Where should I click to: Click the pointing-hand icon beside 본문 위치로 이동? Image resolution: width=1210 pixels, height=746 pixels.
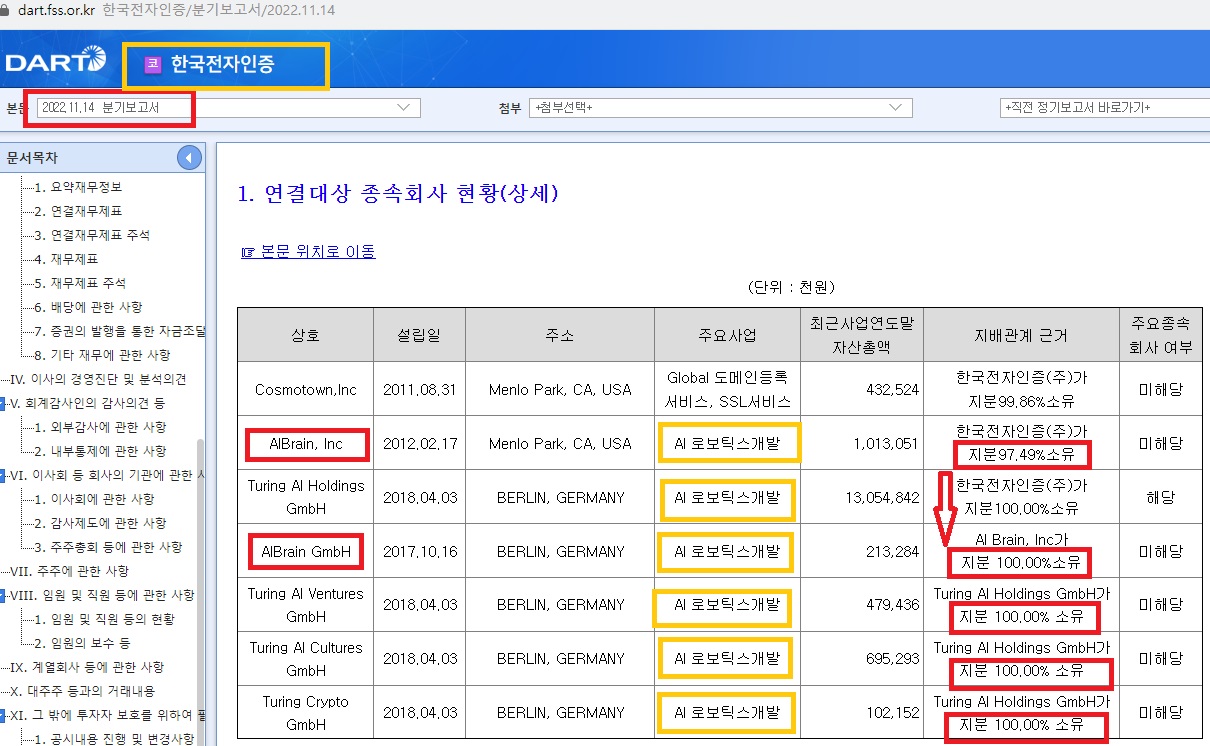coord(248,252)
